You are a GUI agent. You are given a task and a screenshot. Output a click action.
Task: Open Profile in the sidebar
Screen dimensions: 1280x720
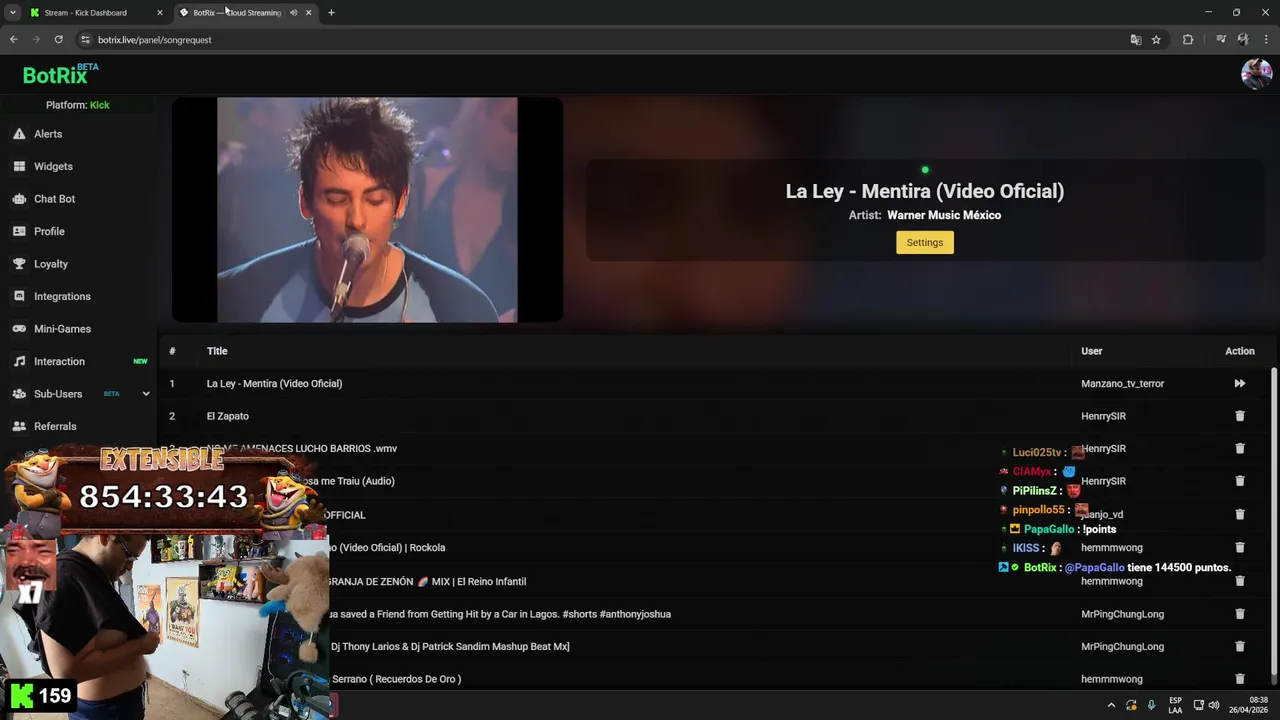point(49,231)
